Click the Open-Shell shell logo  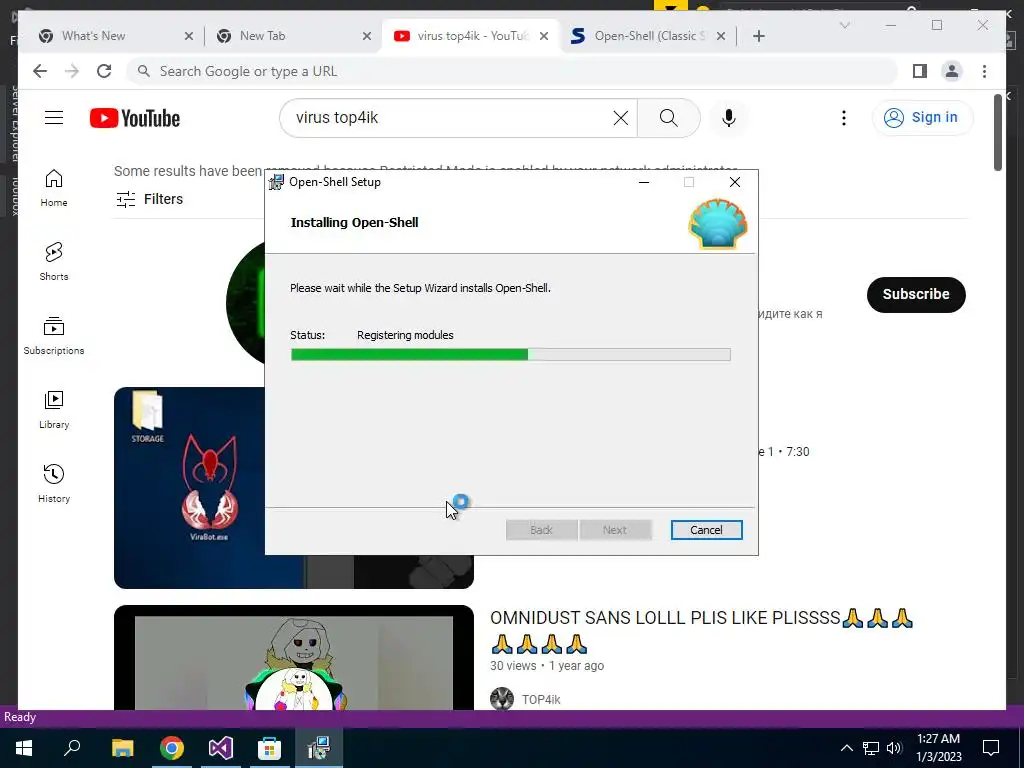(x=718, y=224)
